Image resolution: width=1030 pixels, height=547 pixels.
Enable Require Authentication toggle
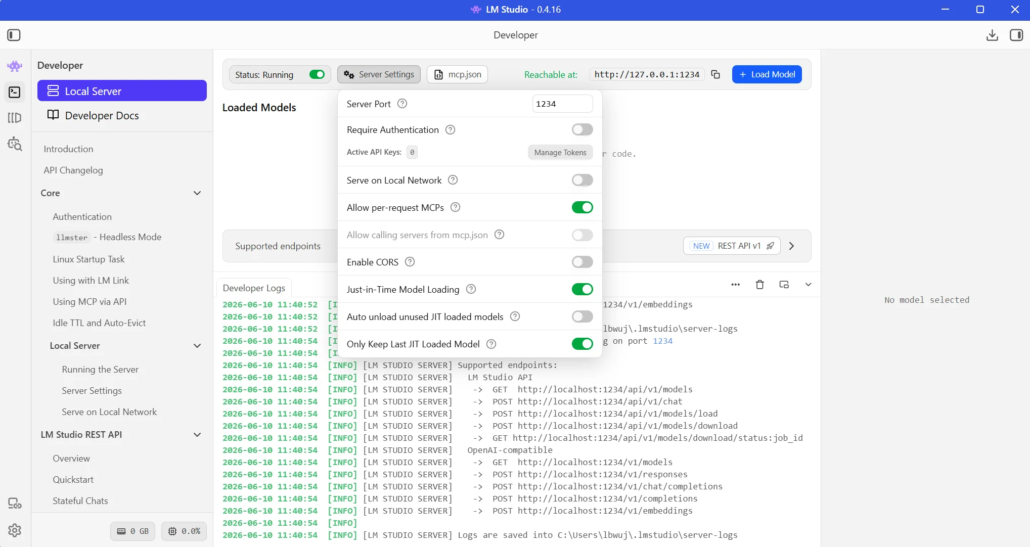[582, 130]
